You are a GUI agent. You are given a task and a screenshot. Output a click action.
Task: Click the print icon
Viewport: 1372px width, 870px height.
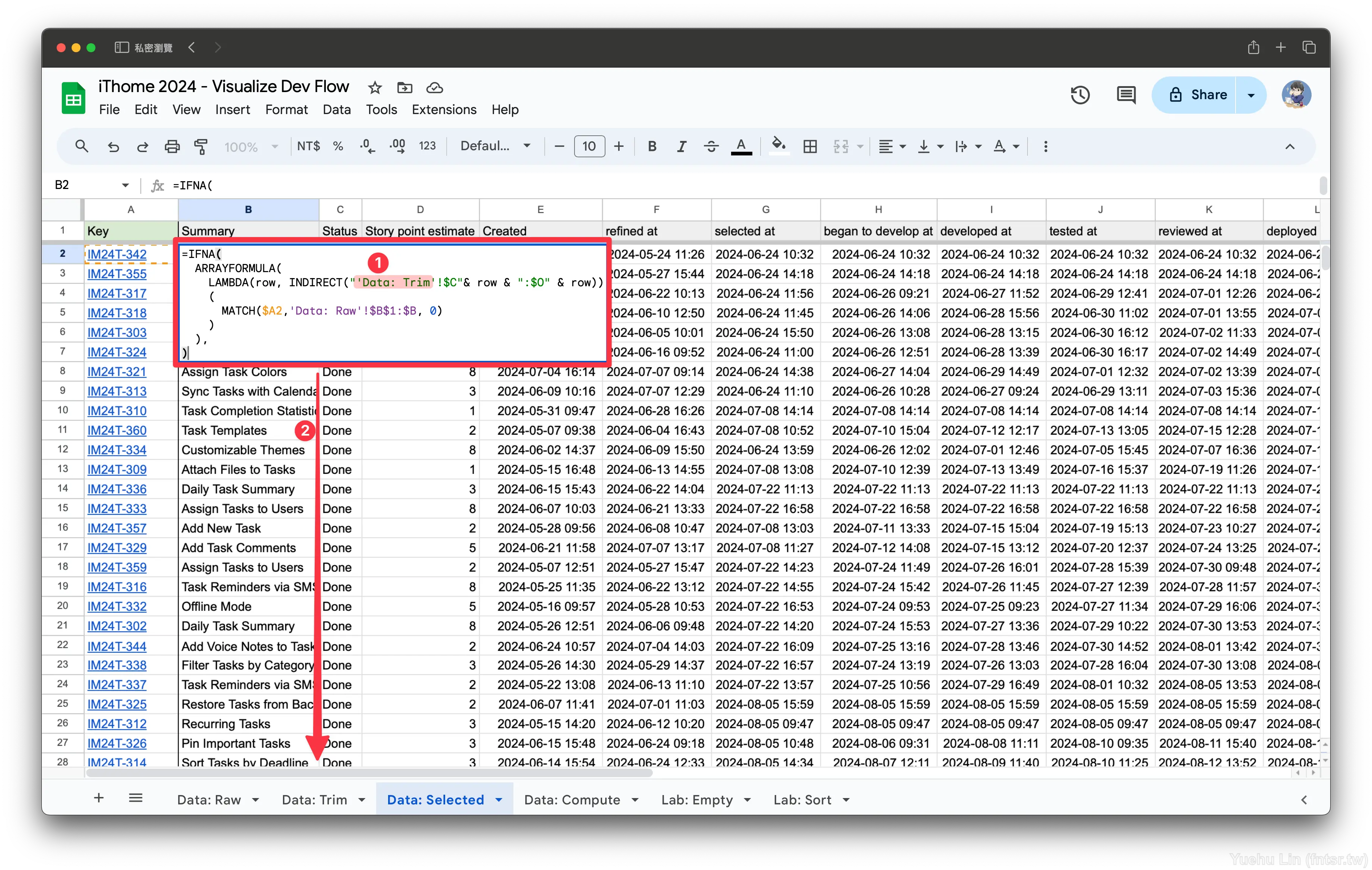[x=171, y=146]
